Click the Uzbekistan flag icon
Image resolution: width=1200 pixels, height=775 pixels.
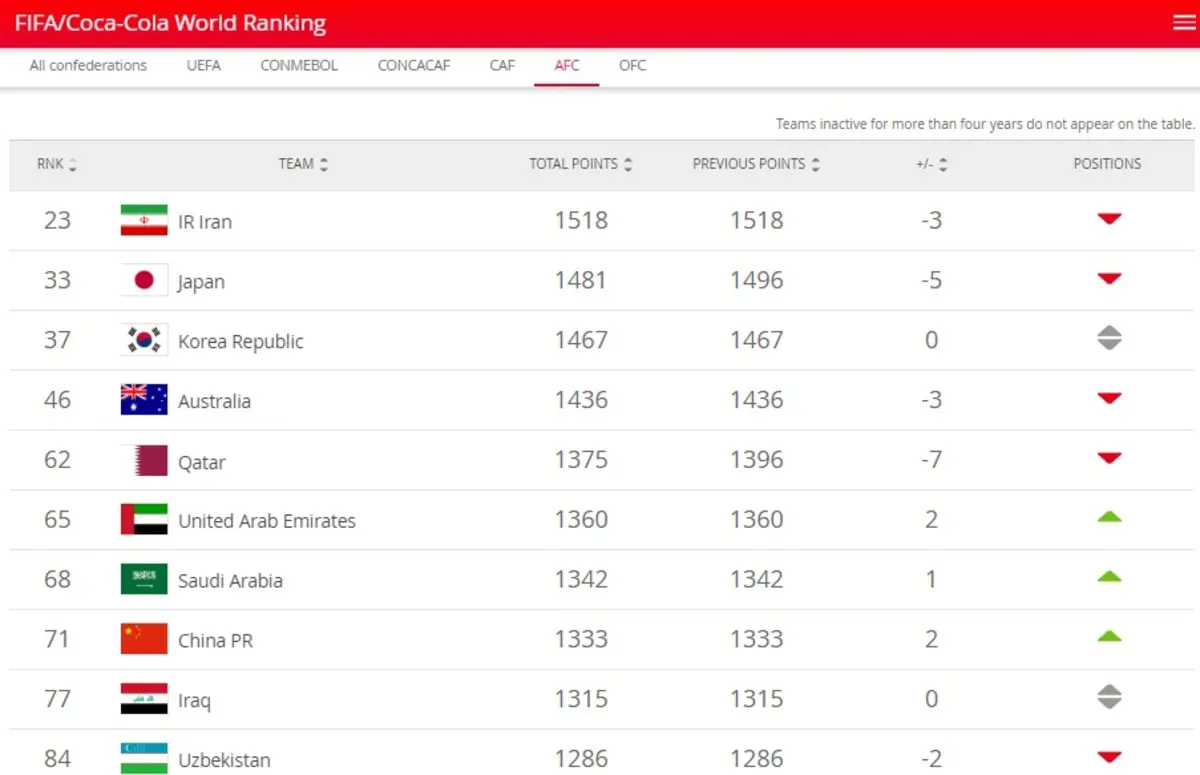[x=144, y=758]
